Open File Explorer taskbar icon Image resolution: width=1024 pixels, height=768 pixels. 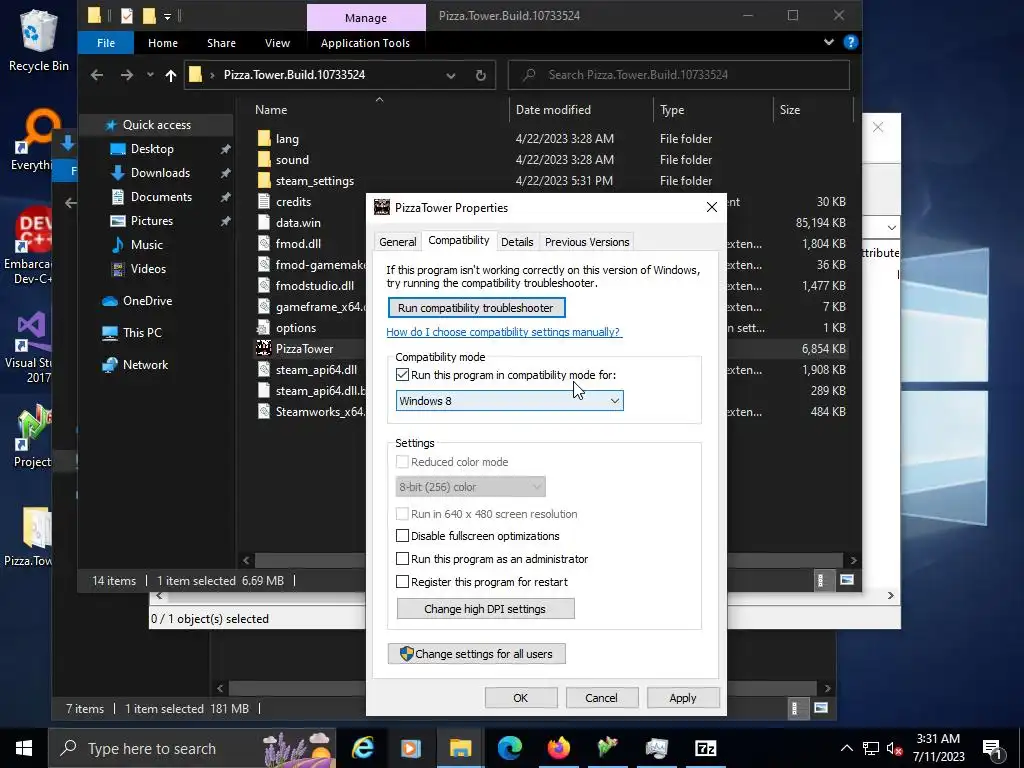(x=460, y=748)
